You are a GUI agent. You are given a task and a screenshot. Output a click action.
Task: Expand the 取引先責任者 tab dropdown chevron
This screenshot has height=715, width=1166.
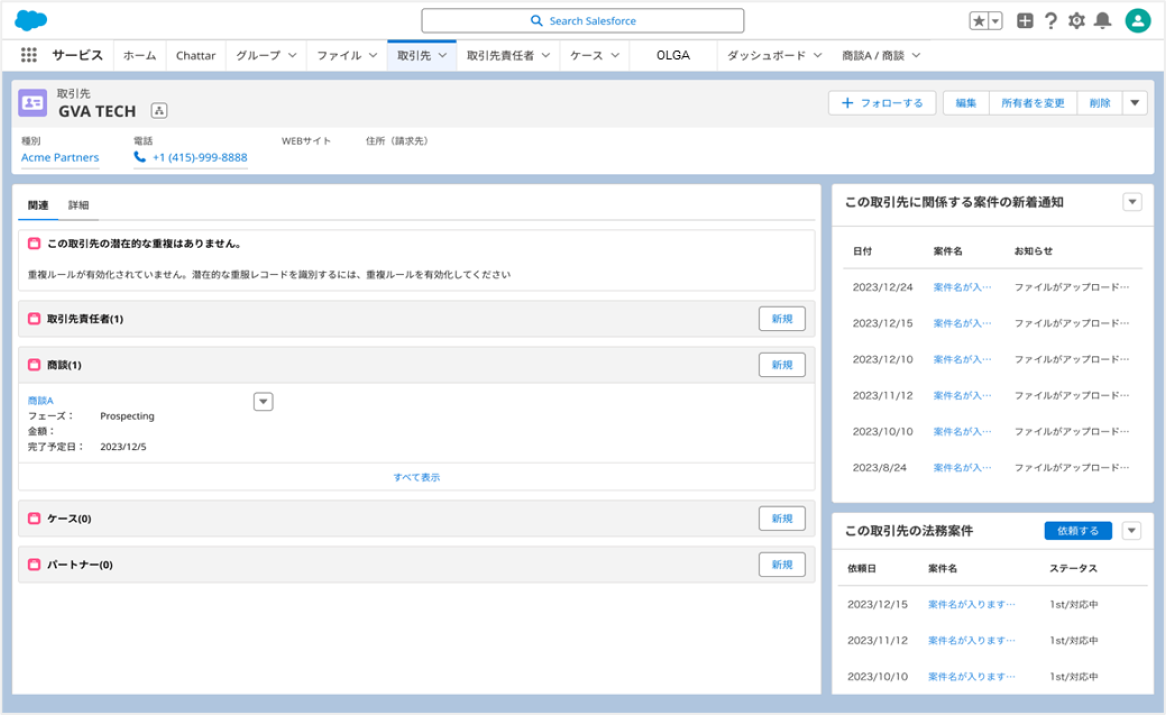click(x=546, y=56)
